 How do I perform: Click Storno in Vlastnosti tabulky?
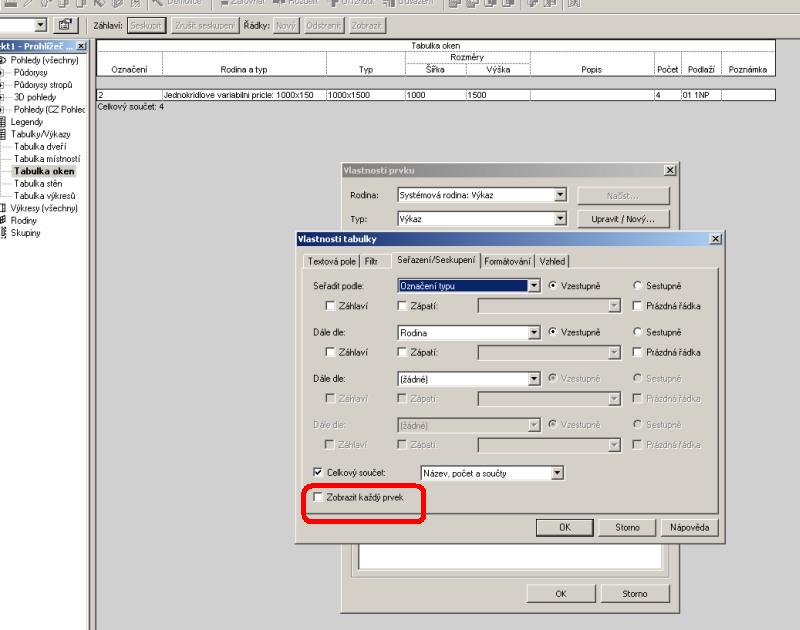(627, 527)
